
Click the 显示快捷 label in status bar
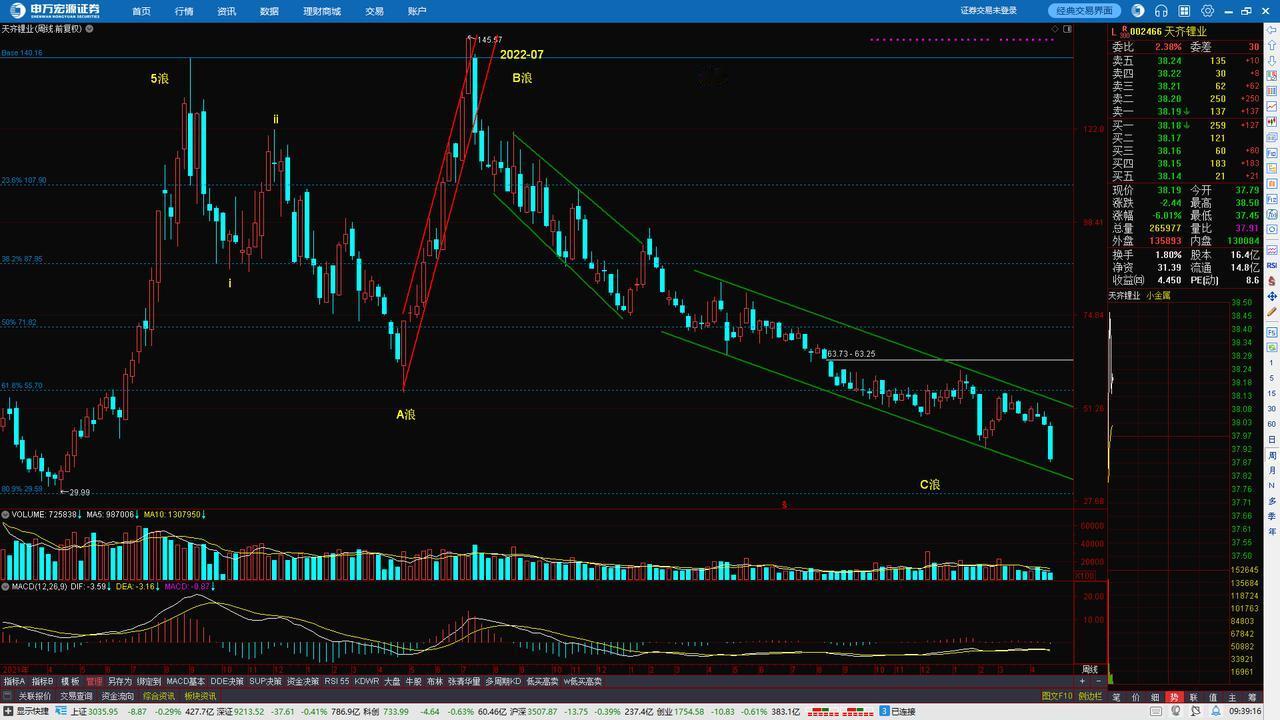pyautogui.click(x=32, y=712)
